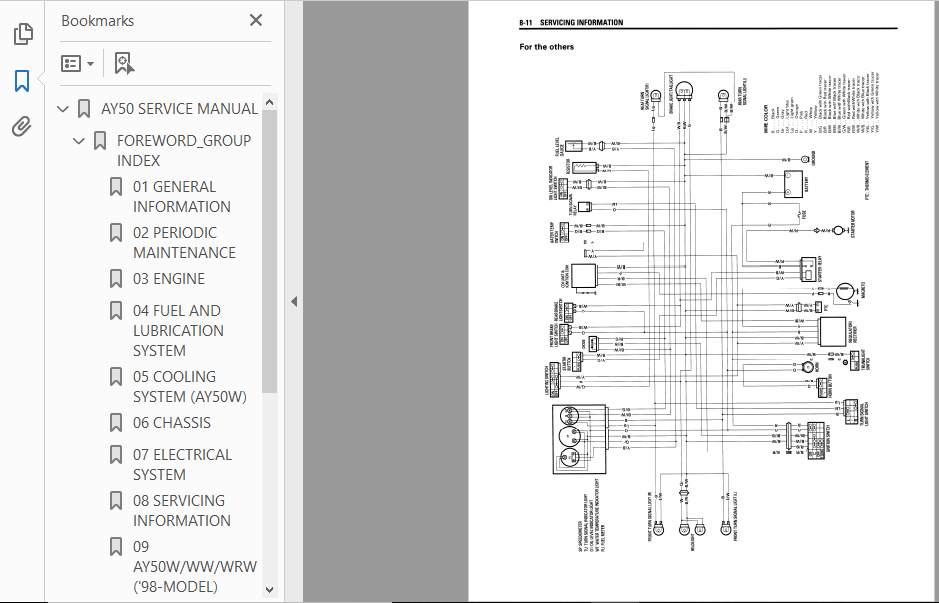
Task: Click the 'SERVICING INFORMATION' page header
Action: [x=581, y=23]
